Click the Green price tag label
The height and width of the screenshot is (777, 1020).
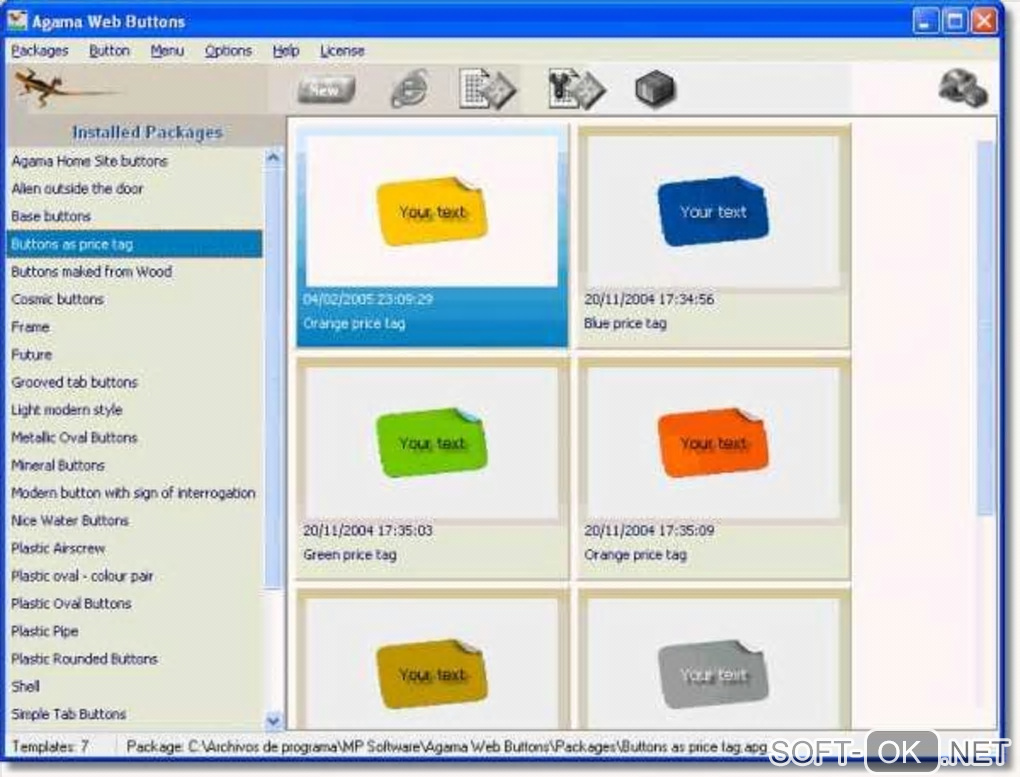pos(349,554)
